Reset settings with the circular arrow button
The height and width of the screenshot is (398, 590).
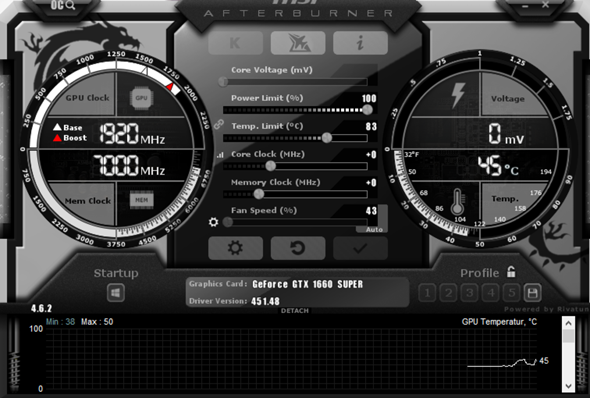(x=298, y=248)
